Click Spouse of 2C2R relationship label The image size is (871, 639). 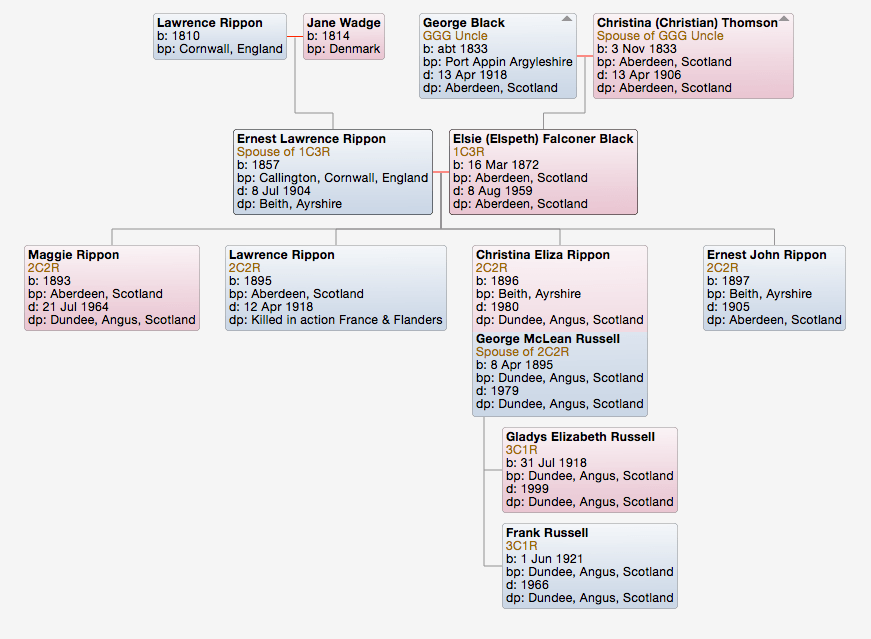(523, 352)
